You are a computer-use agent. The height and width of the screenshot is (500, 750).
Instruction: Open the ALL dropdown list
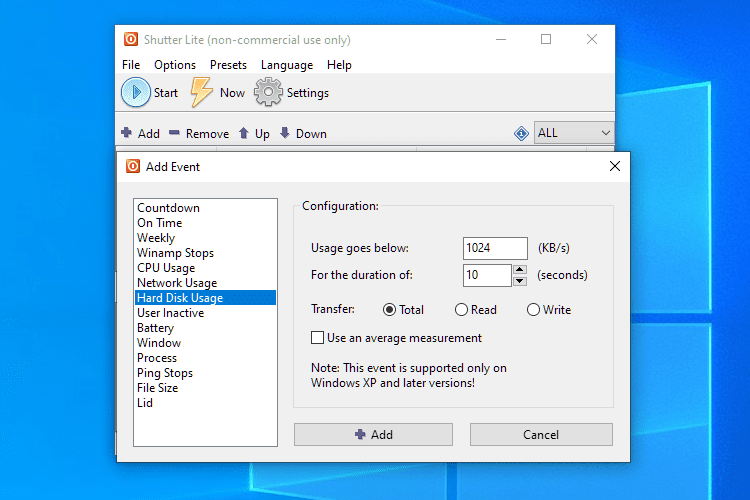click(574, 133)
